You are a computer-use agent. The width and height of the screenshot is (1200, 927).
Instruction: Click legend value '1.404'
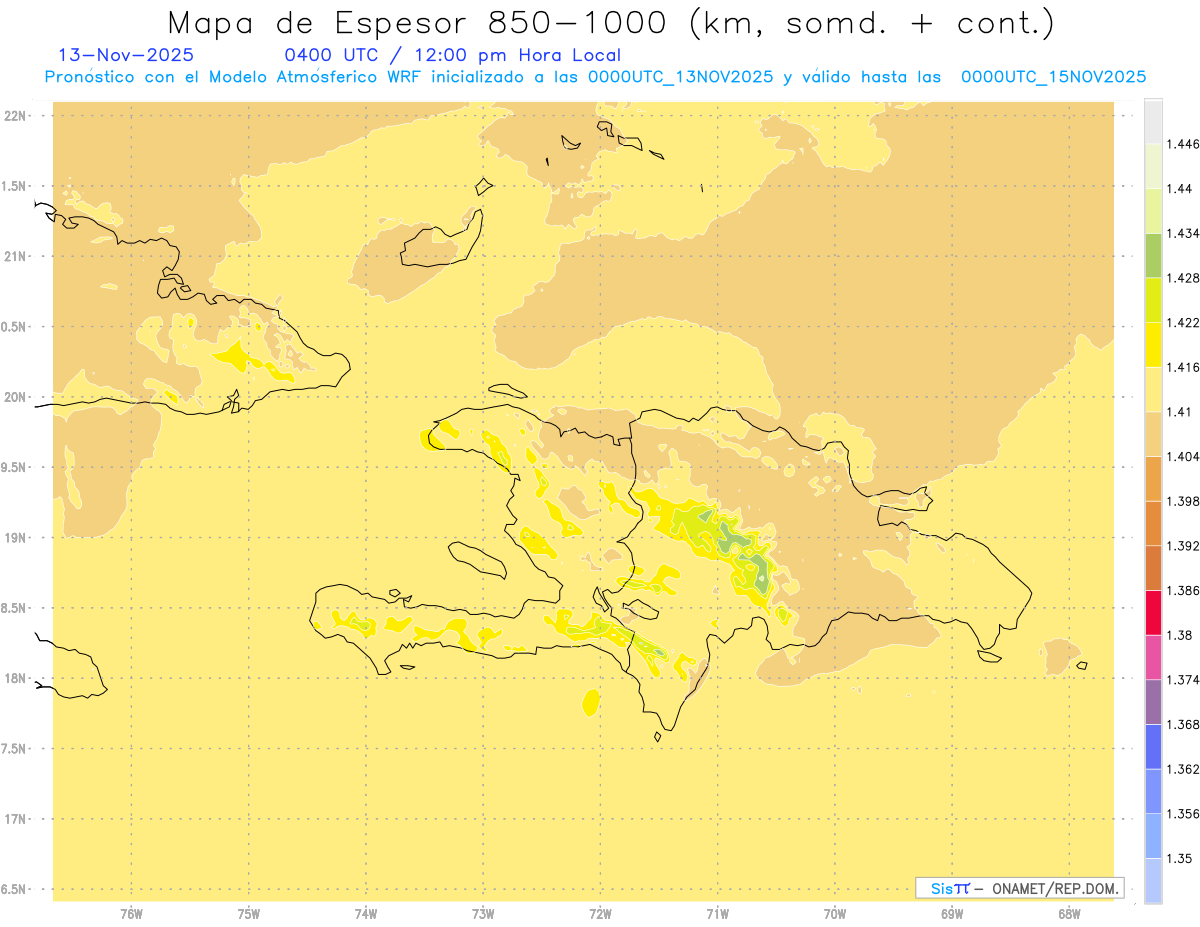tap(1183, 456)
